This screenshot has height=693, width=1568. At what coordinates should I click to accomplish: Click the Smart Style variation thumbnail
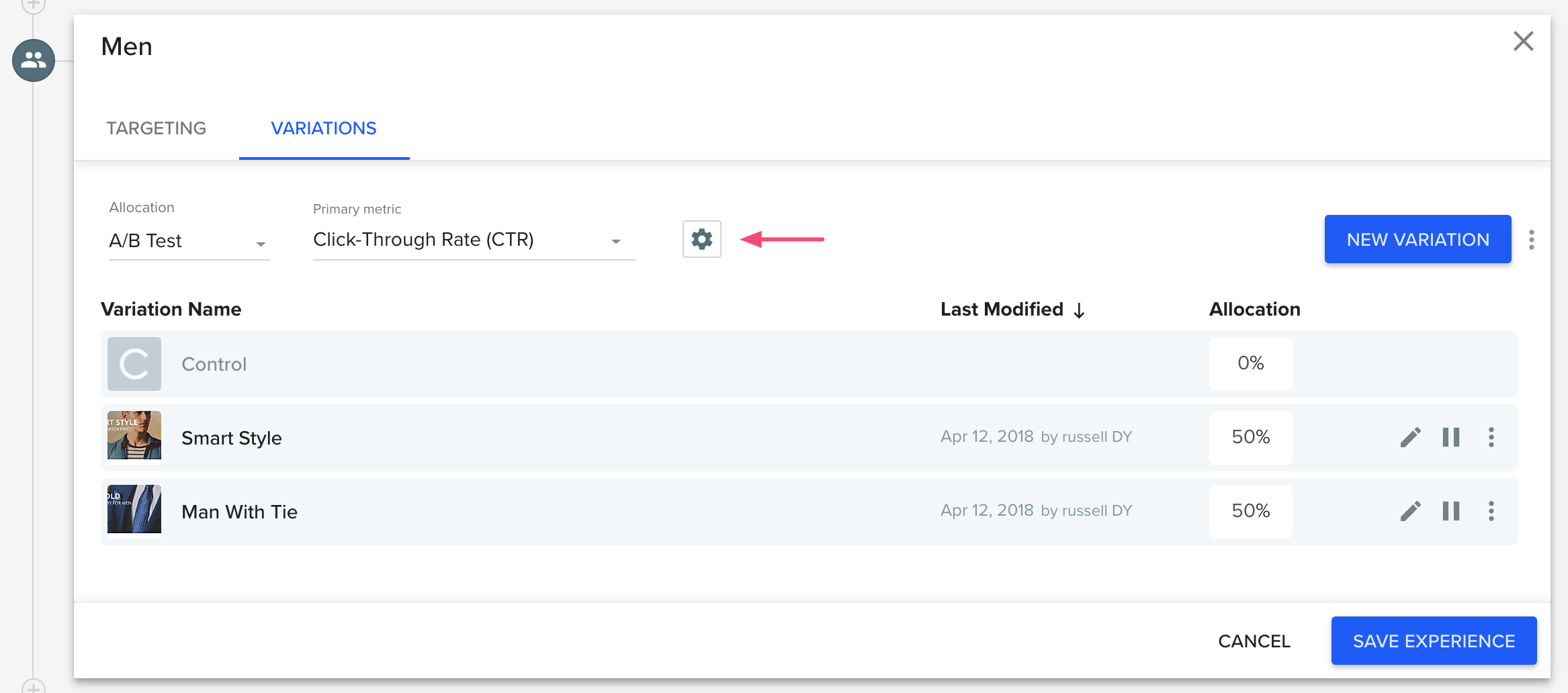pos(133,436)
